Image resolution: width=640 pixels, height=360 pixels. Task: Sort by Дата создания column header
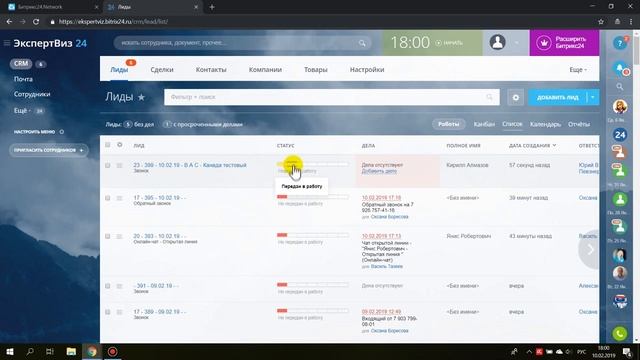pyautogui.click(x=532, y=145)
